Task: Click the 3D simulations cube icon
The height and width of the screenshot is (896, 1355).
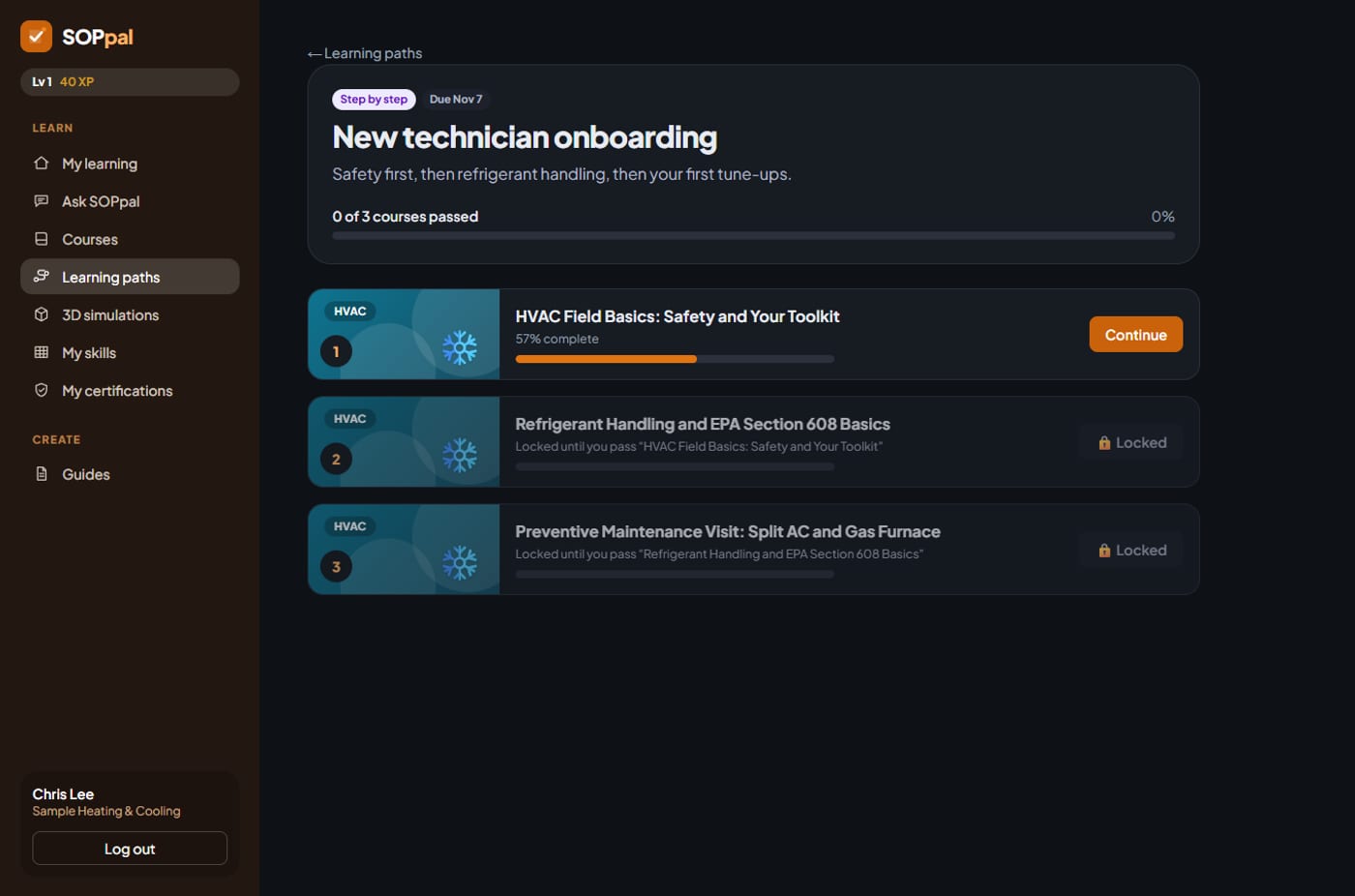Action: click(41, 314)
